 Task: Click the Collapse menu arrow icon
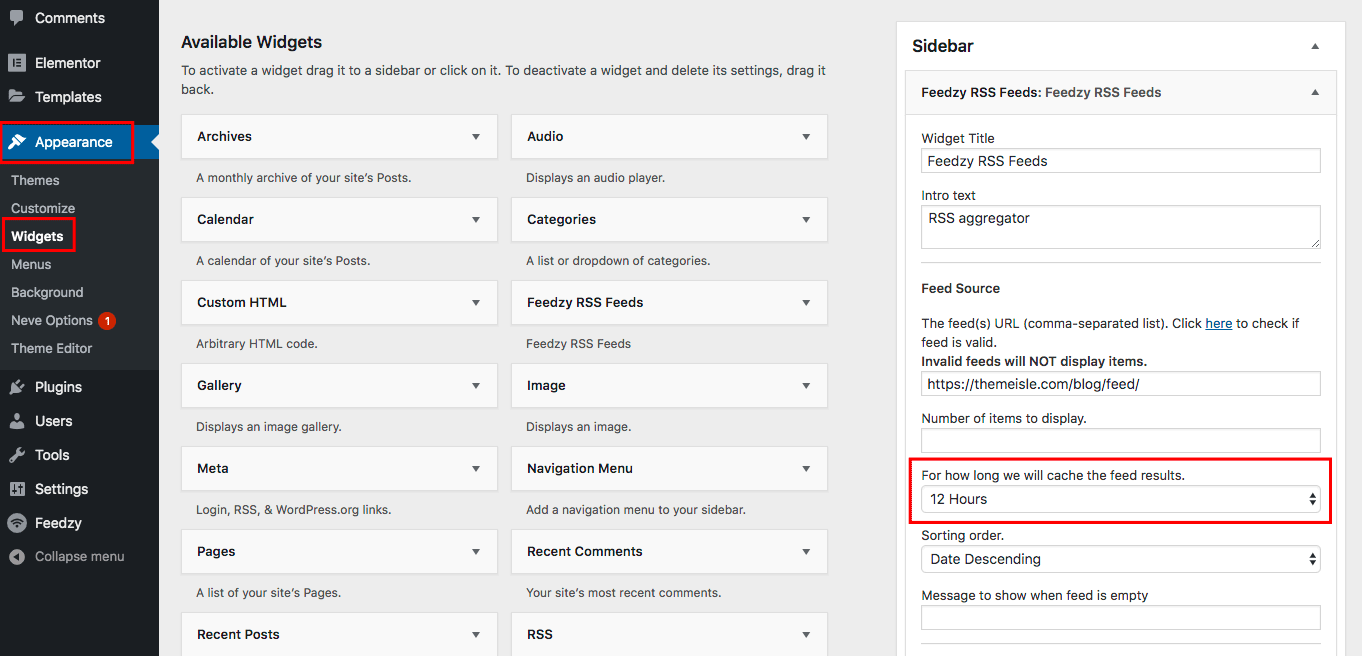(x=17, y=556)
